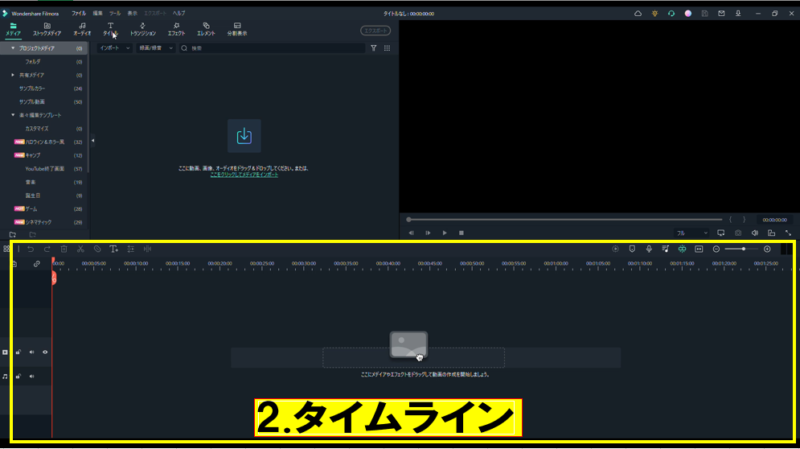Zoom out timeline with minus button

coord(716,249)
